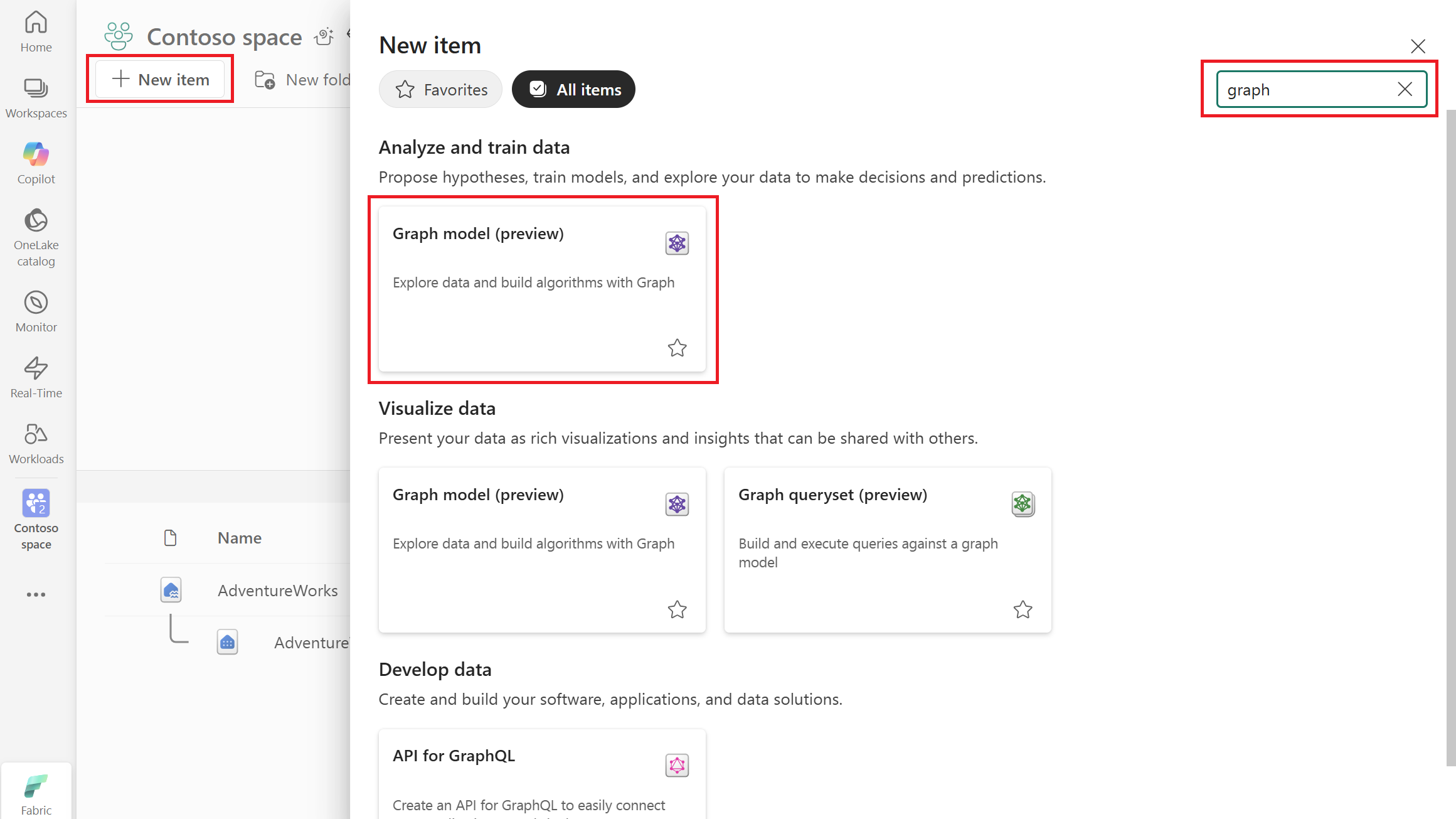Expand the sidebar more options ellipsis
The image size is (1456, 819).
pyautogui.click(x=36, y=594)
